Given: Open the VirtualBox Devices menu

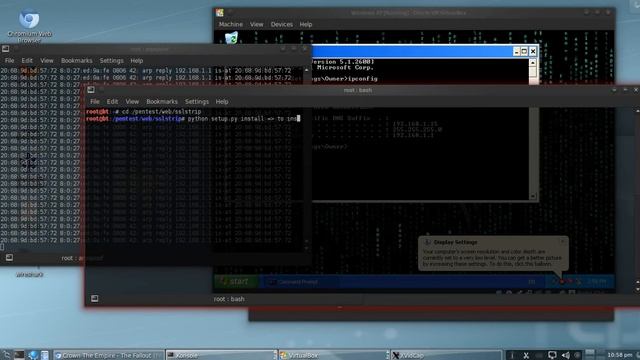Looking at the screenshot, I should [x=282, y=24].
